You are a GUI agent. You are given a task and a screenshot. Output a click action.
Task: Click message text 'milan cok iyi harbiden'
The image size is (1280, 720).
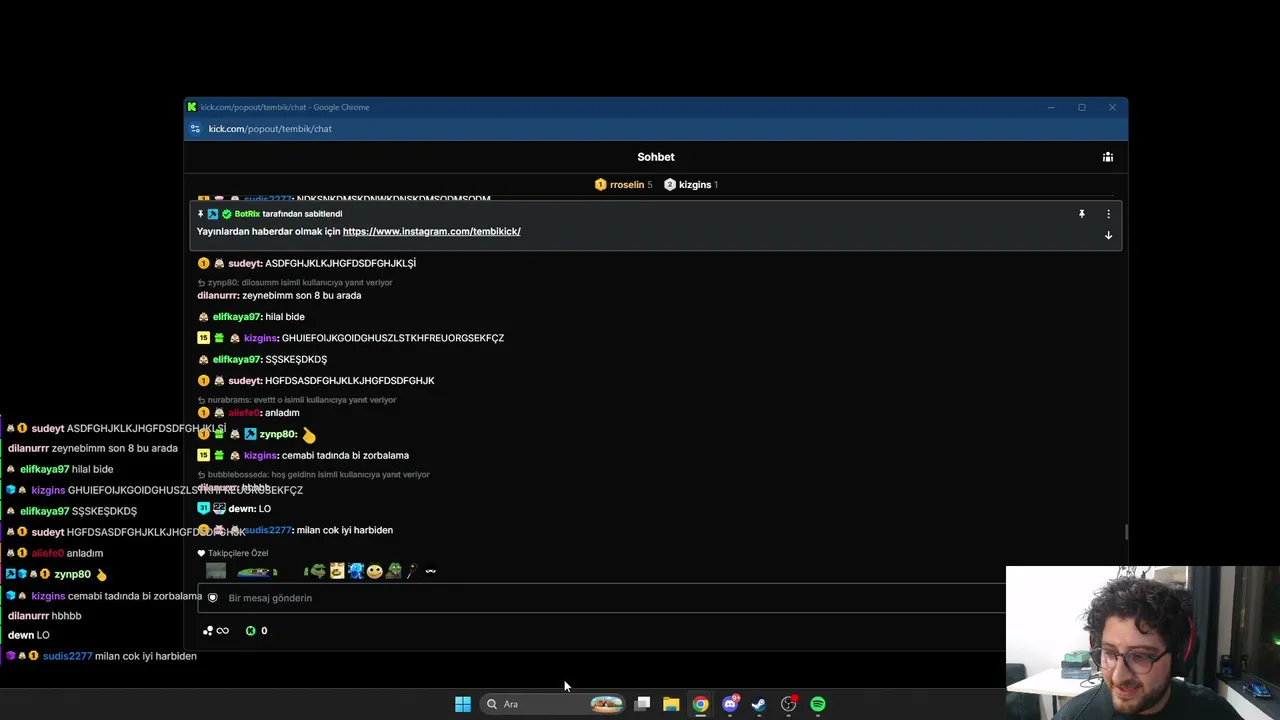coord(344,530)
